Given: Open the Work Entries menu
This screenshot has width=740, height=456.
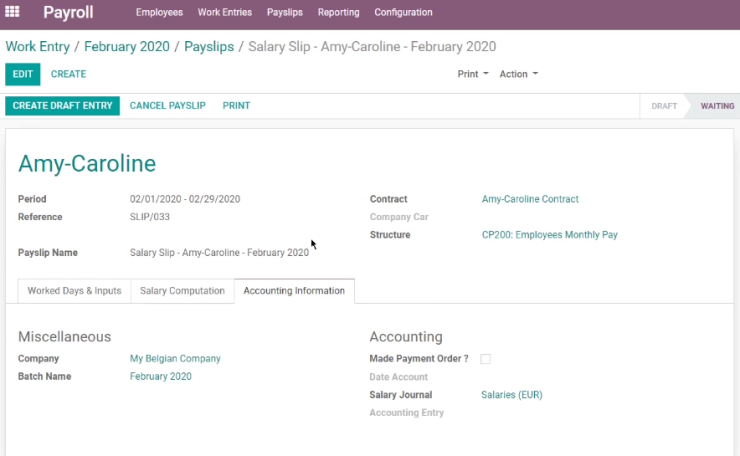Looking at the screenshot, I should point(225,12).
